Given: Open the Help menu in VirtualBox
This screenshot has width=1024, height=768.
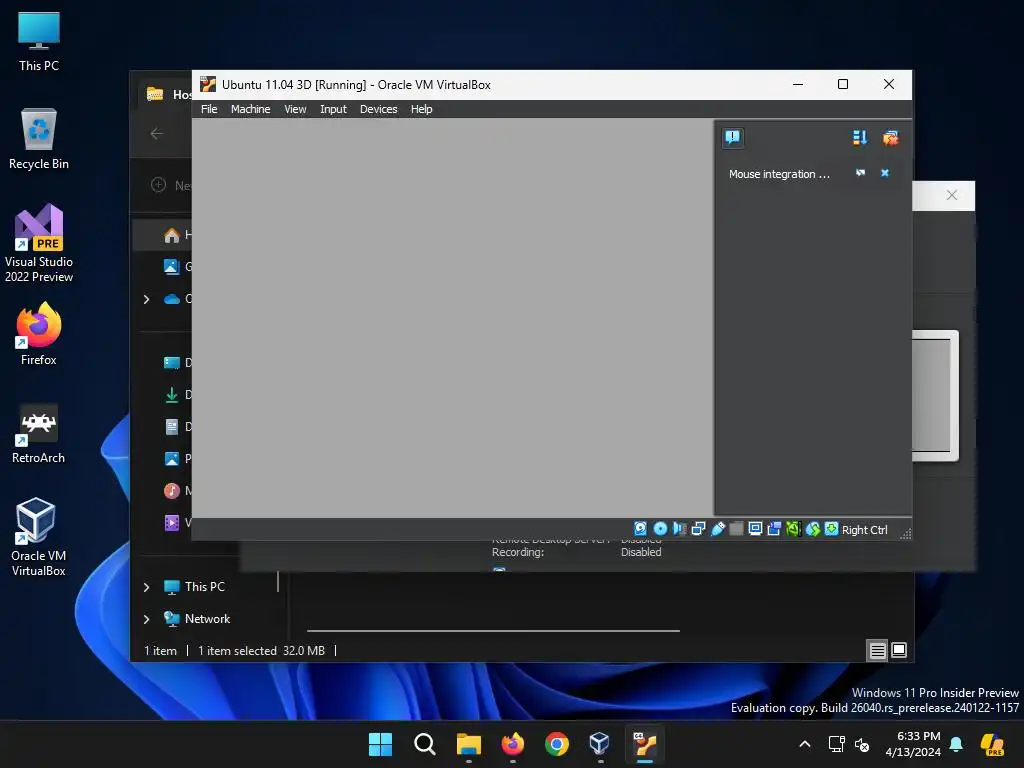Looking at the screenshot, I should pyautogui.click(x=421, y=109).
